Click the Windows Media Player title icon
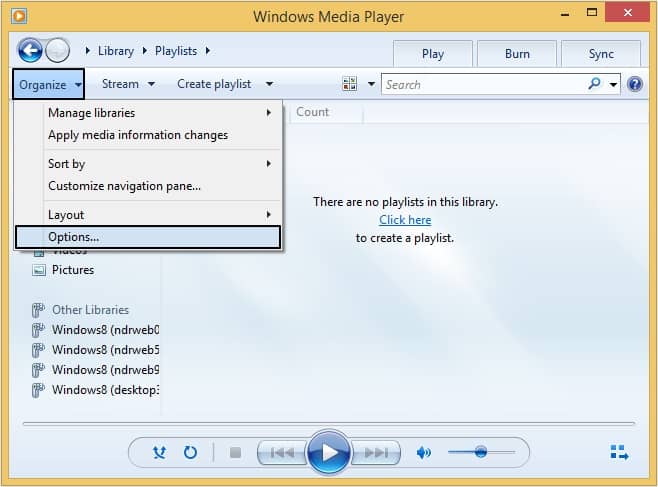Viewport: 658px width, 487px height. click(19, 16)
